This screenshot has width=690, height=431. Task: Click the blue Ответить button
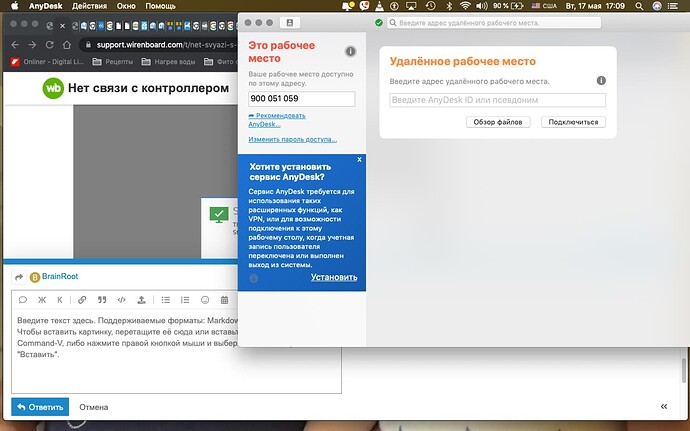tap(40, 407)
